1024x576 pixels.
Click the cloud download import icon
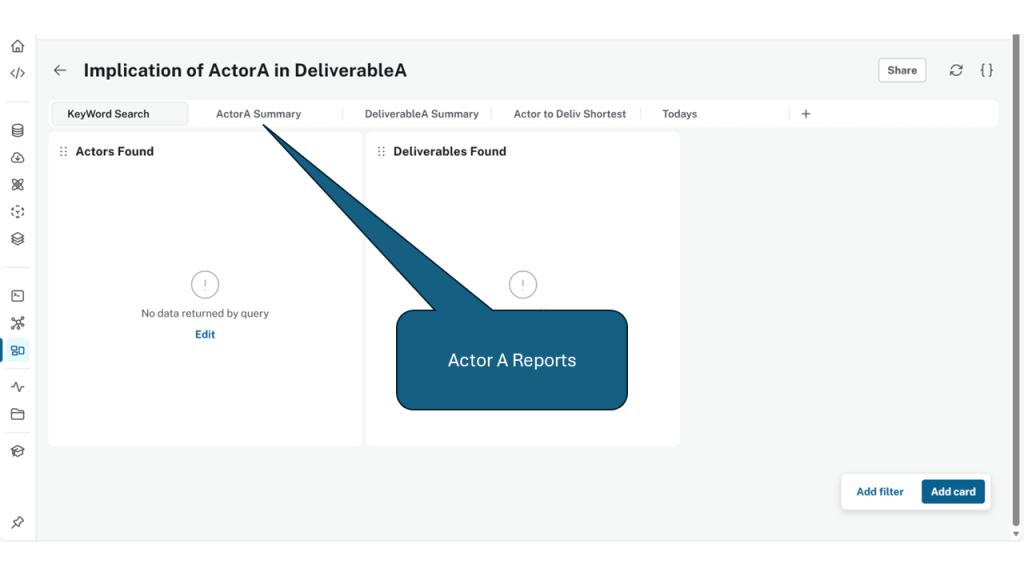click(17, 158)
